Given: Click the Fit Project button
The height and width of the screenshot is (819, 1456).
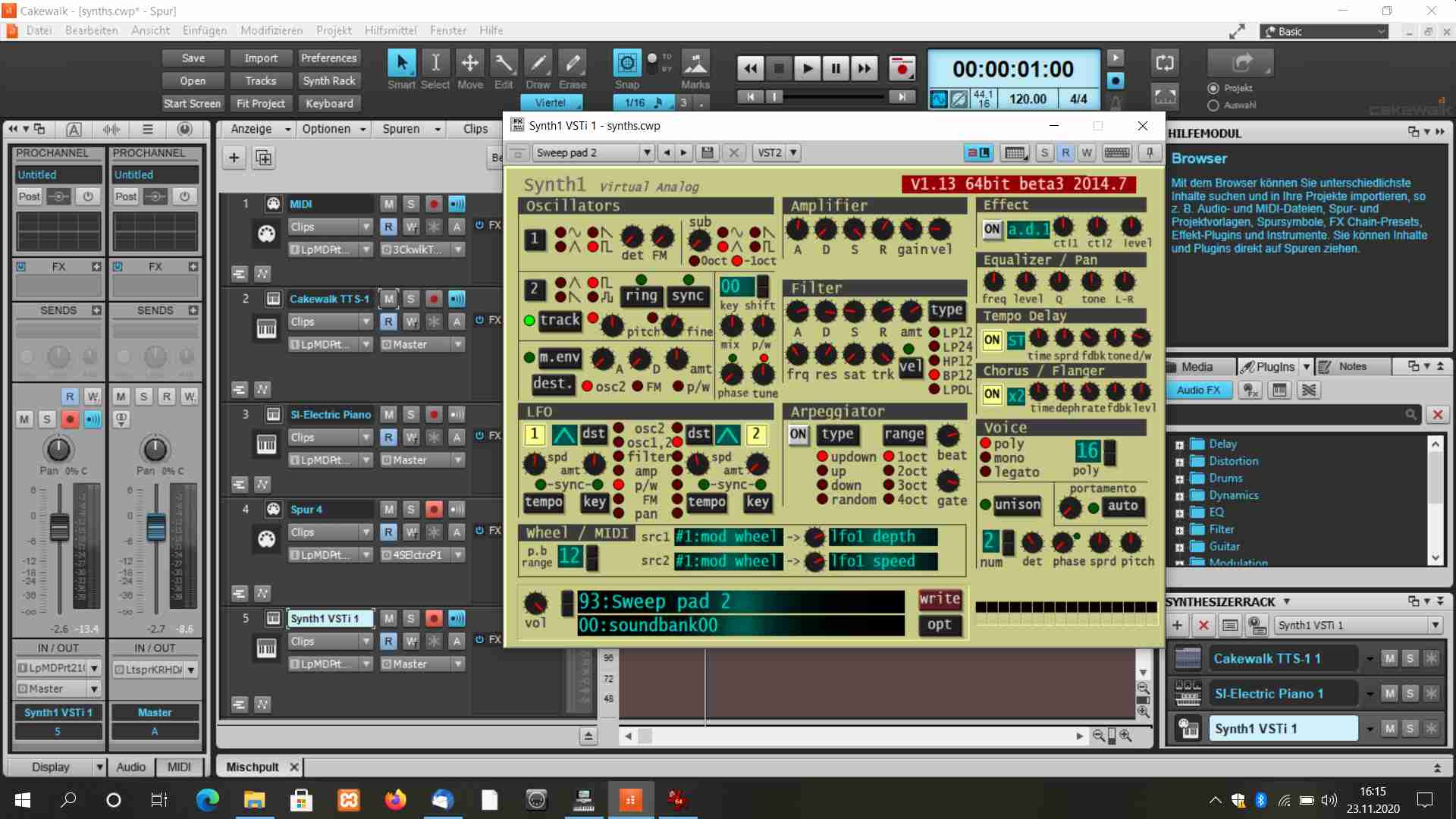Looking at the screenshot, I should 260,104.
